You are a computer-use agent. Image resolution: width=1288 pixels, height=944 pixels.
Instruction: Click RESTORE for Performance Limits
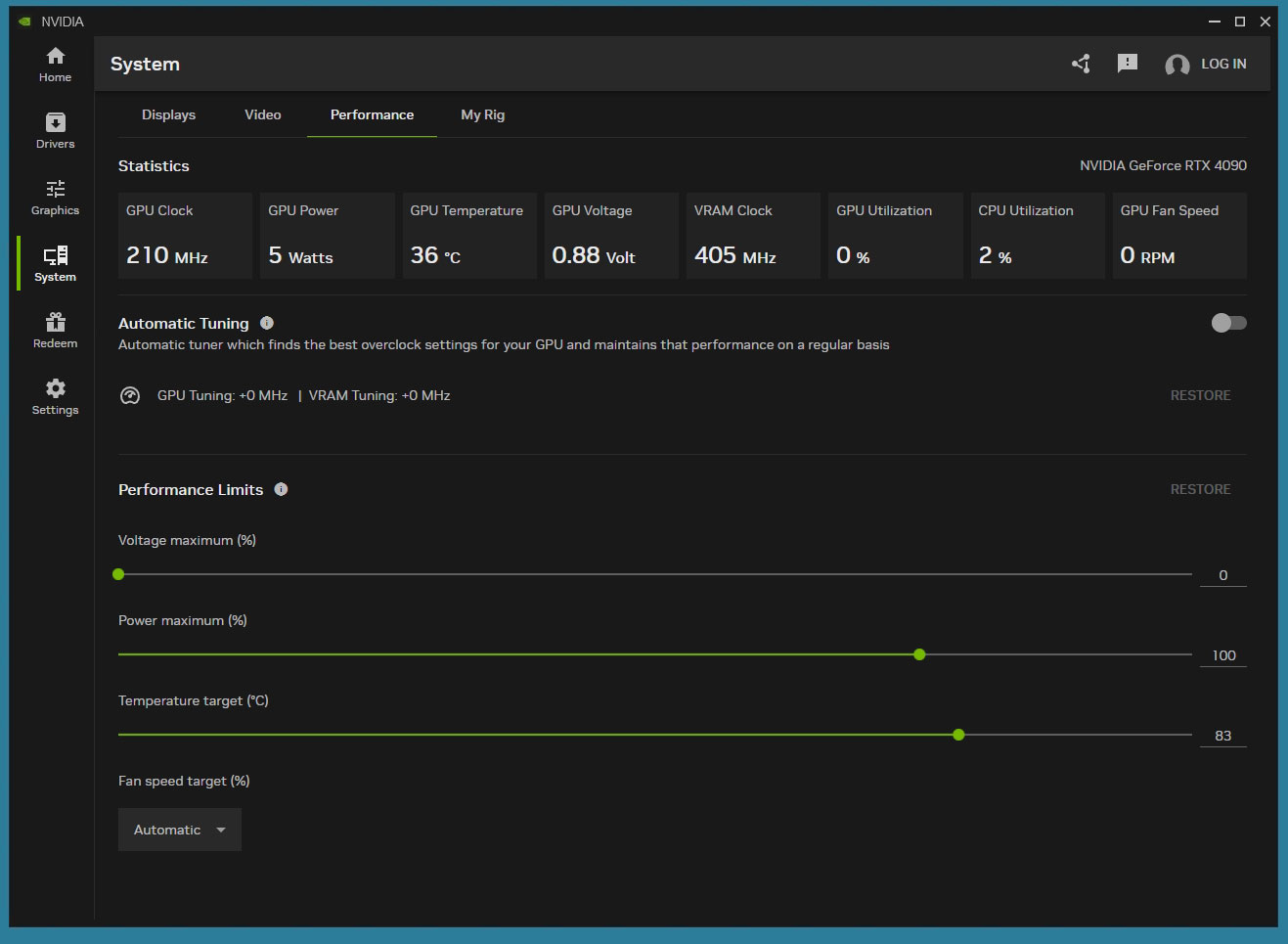1200,489
